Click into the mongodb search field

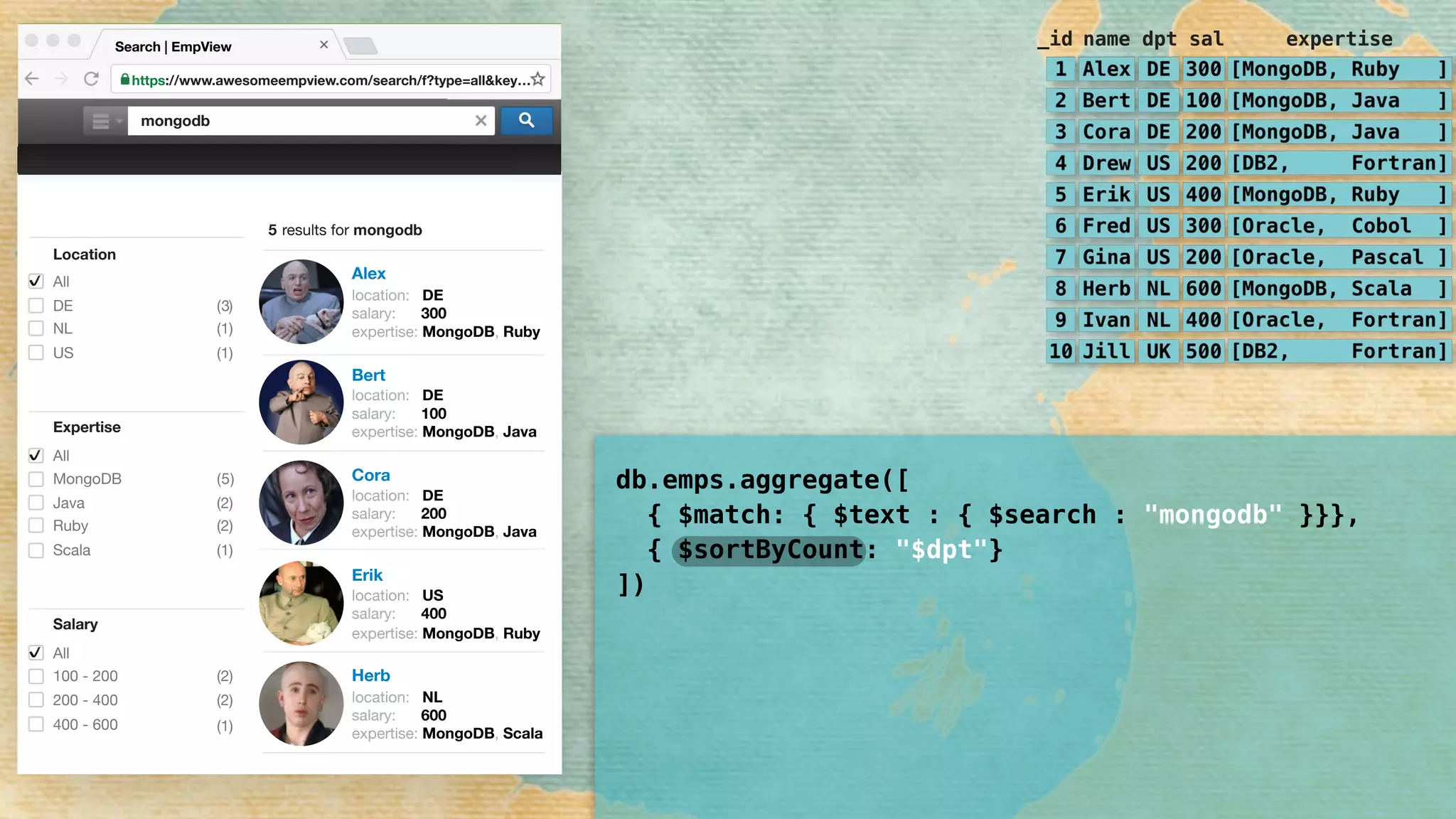tap(299, 121)
